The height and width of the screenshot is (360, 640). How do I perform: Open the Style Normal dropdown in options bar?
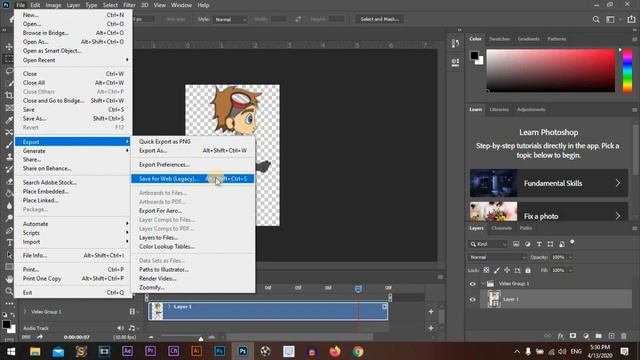tap(230, 20)
